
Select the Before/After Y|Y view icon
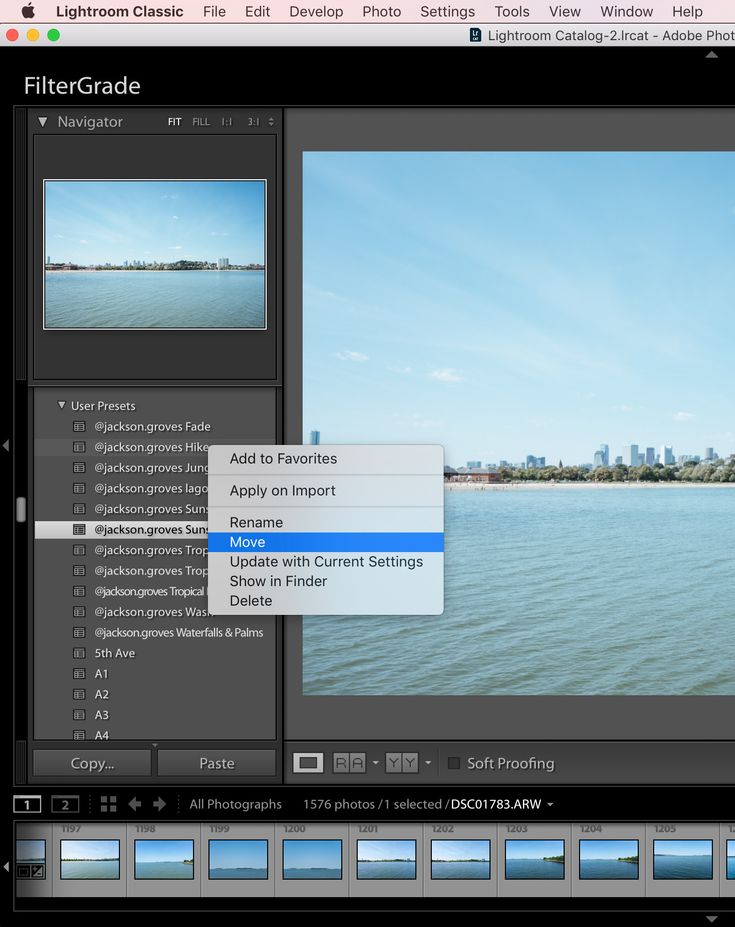(x=402, y=763)
